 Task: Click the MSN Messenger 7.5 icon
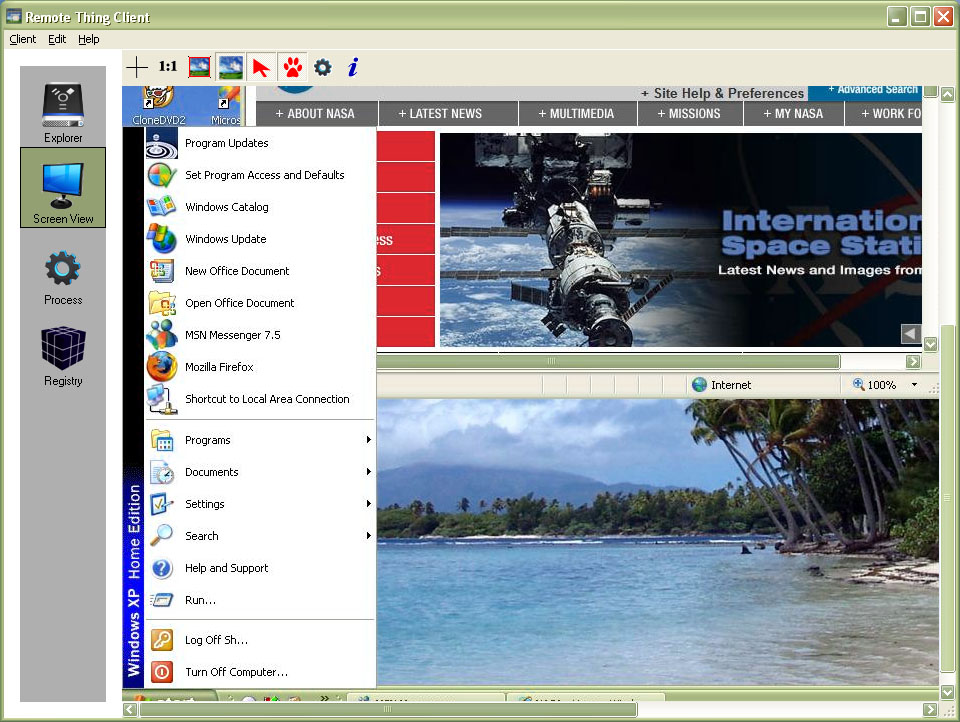coord(162,335)
